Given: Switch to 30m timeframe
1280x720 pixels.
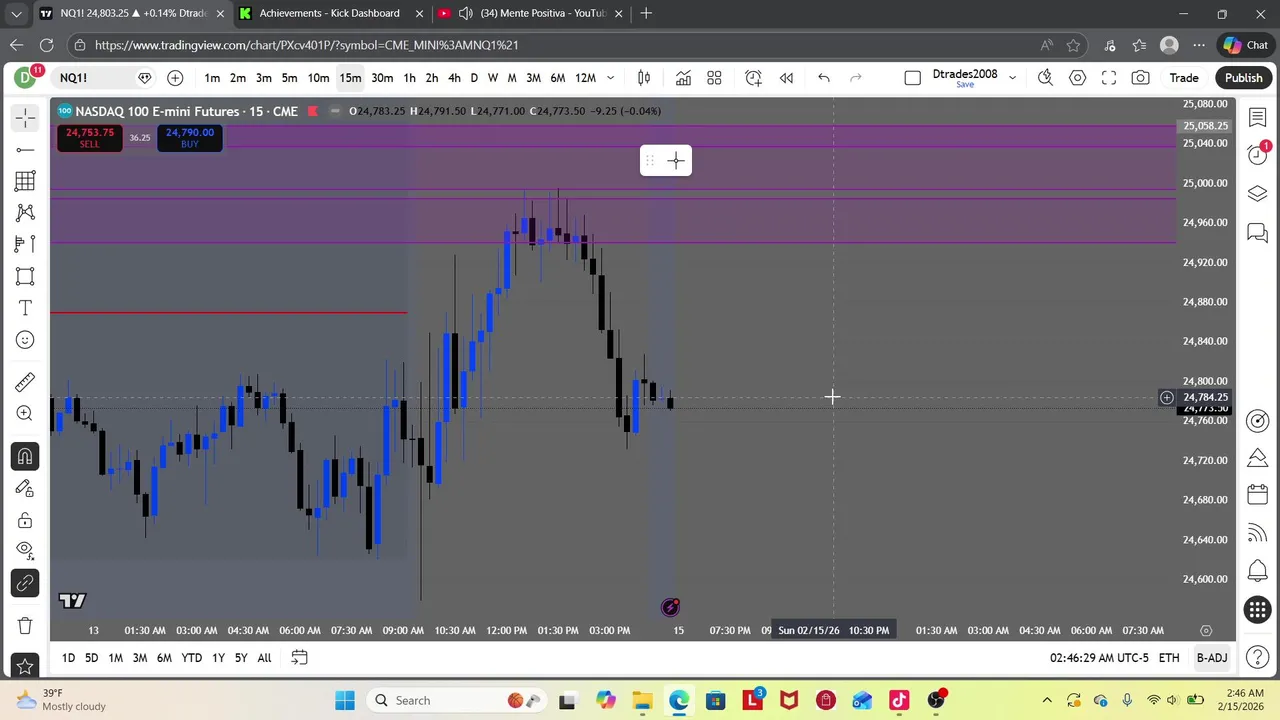Looking at the screenshot, I should 382,78.
